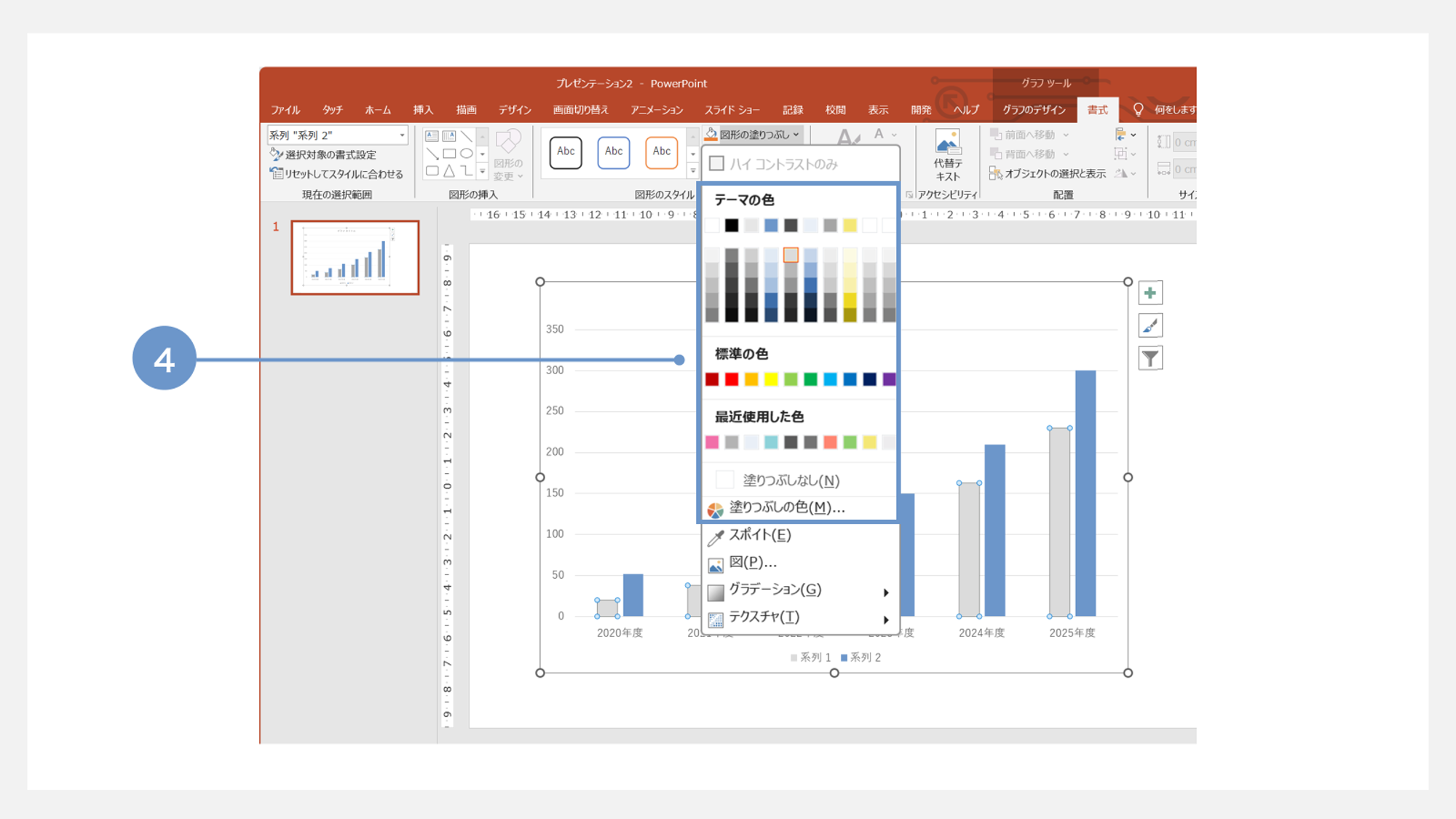Click the Selection Pane icon
This screenshot has height=819, width=1456.
(995, 173)
